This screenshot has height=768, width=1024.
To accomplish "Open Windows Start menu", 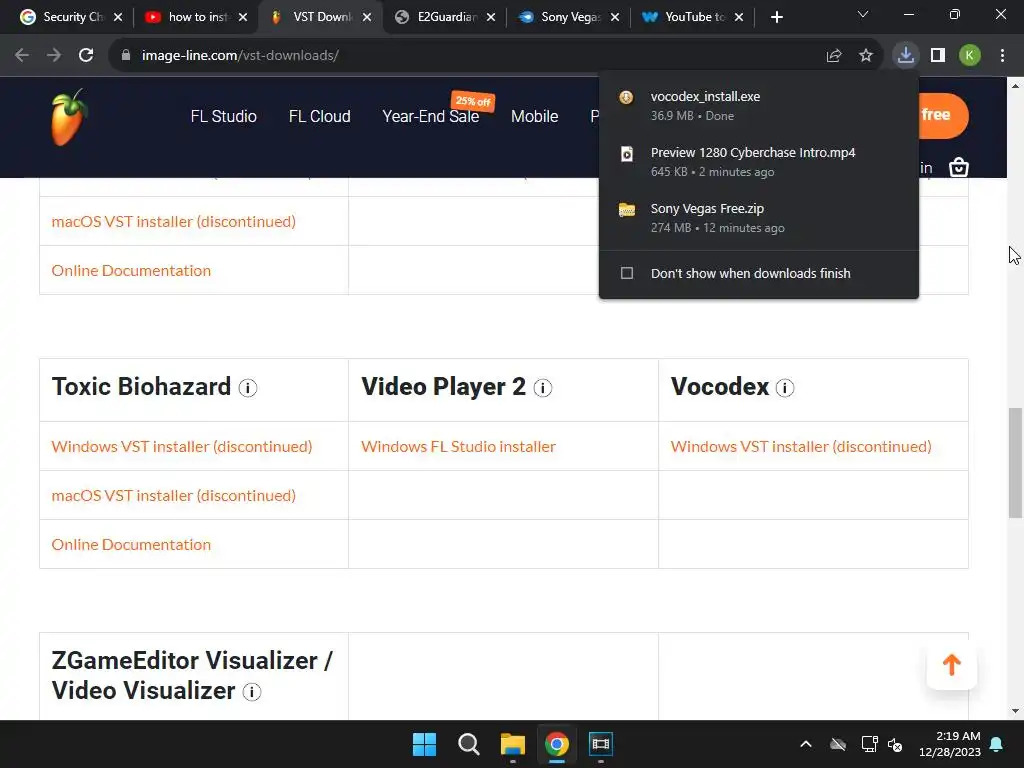I will [424, 744].
